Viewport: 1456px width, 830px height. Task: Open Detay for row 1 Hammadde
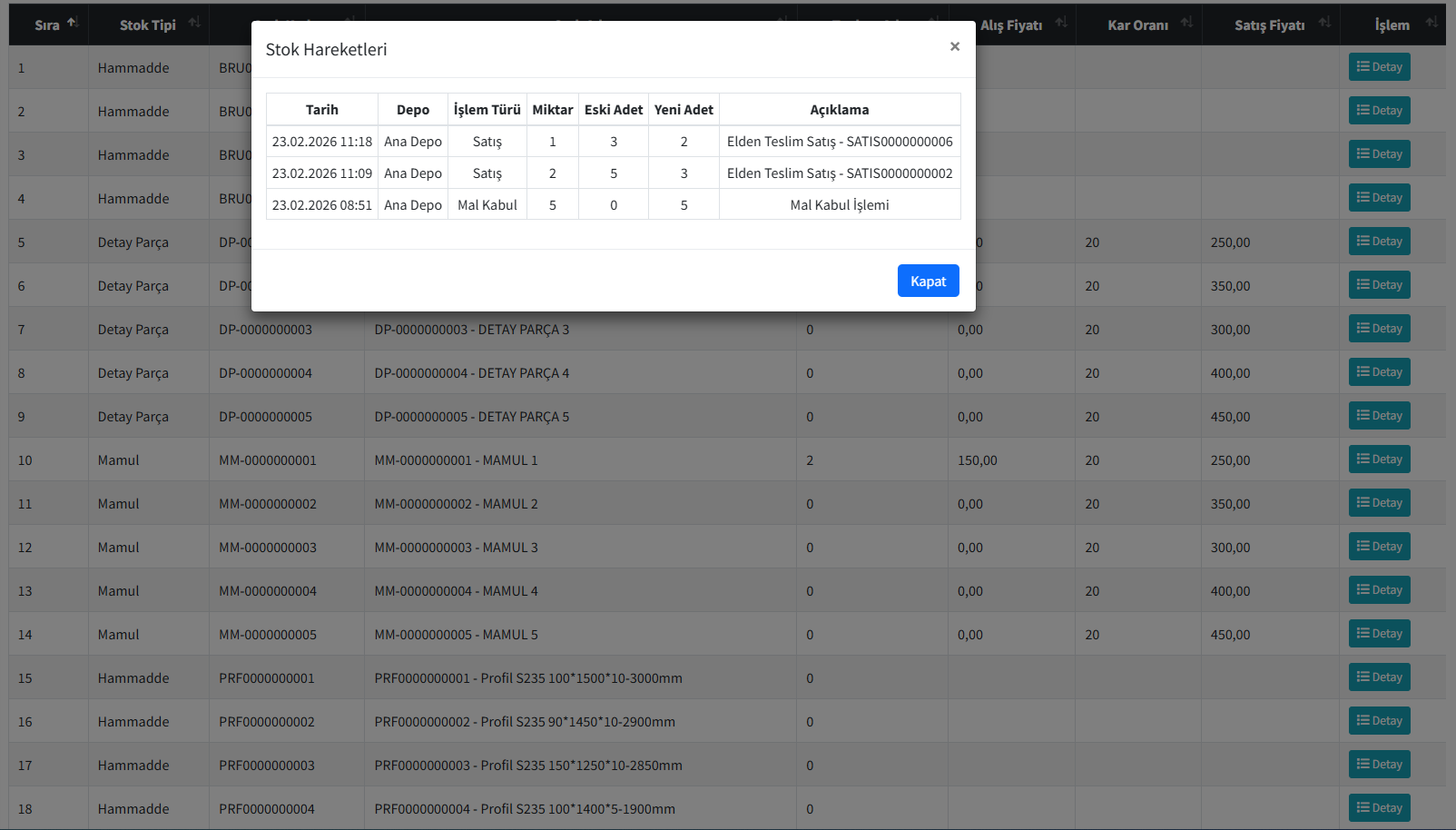tap(1379, 67)
